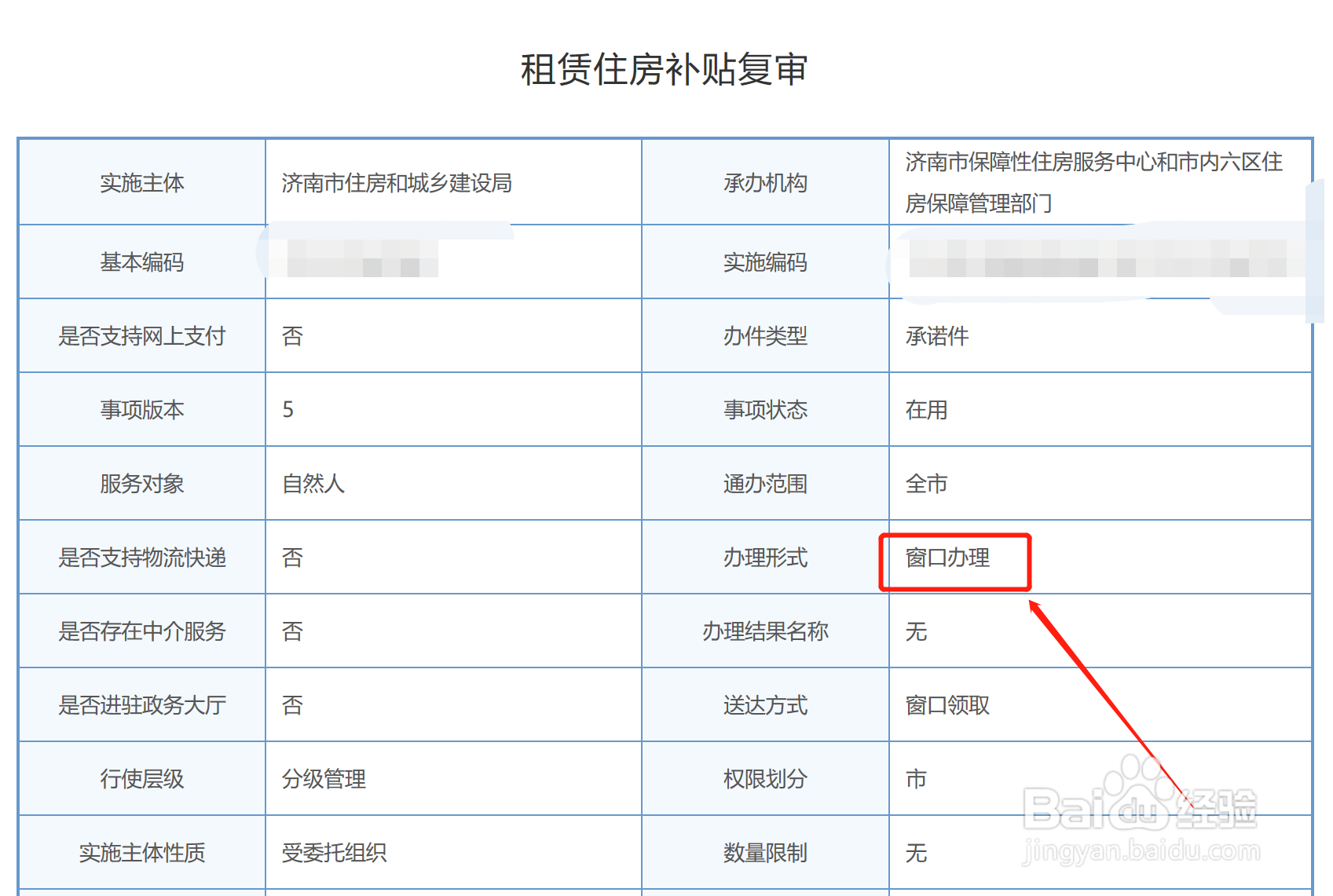Click the 济南市住房和城乡建设局 cell
Screen dimensions: 1333x896
coord(397,182)
